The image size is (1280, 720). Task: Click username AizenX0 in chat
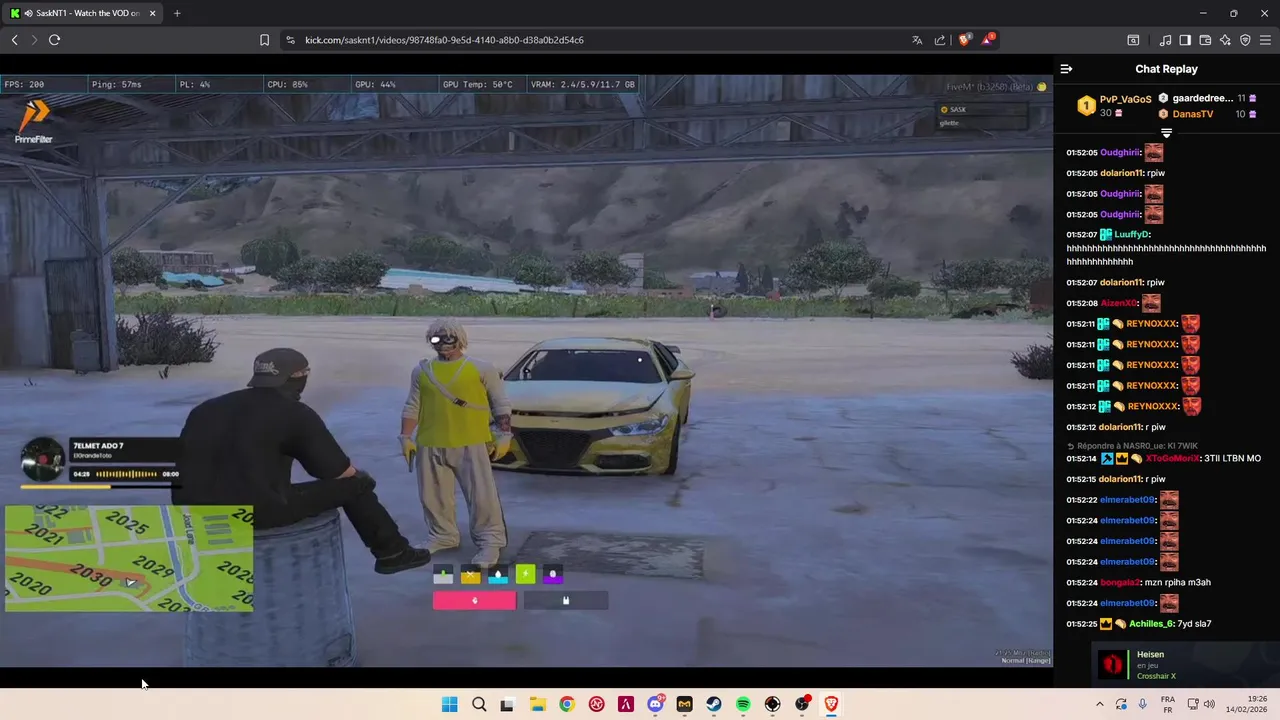(x=1118, y=303)
